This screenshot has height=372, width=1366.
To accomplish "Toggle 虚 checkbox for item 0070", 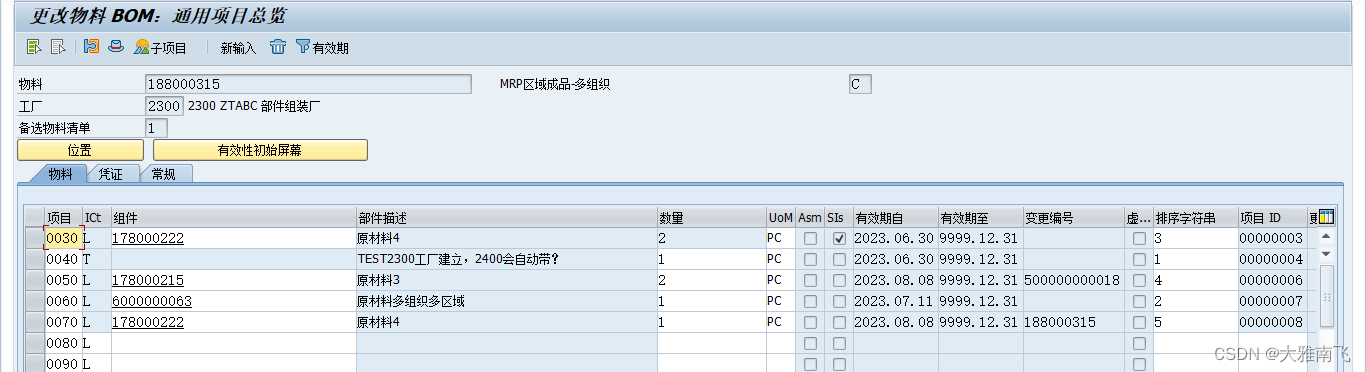I will coord(1139,323).
